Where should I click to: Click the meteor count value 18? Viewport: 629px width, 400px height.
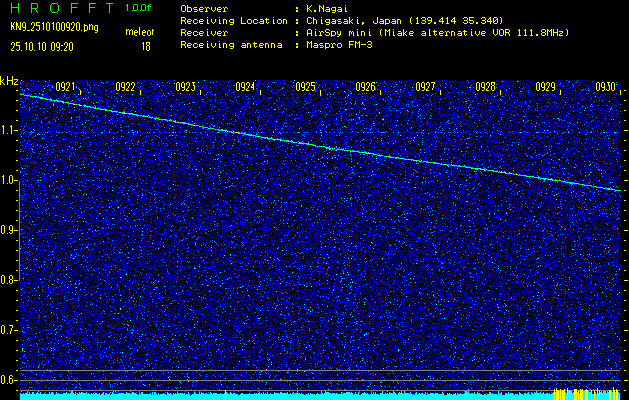(146, 46)
